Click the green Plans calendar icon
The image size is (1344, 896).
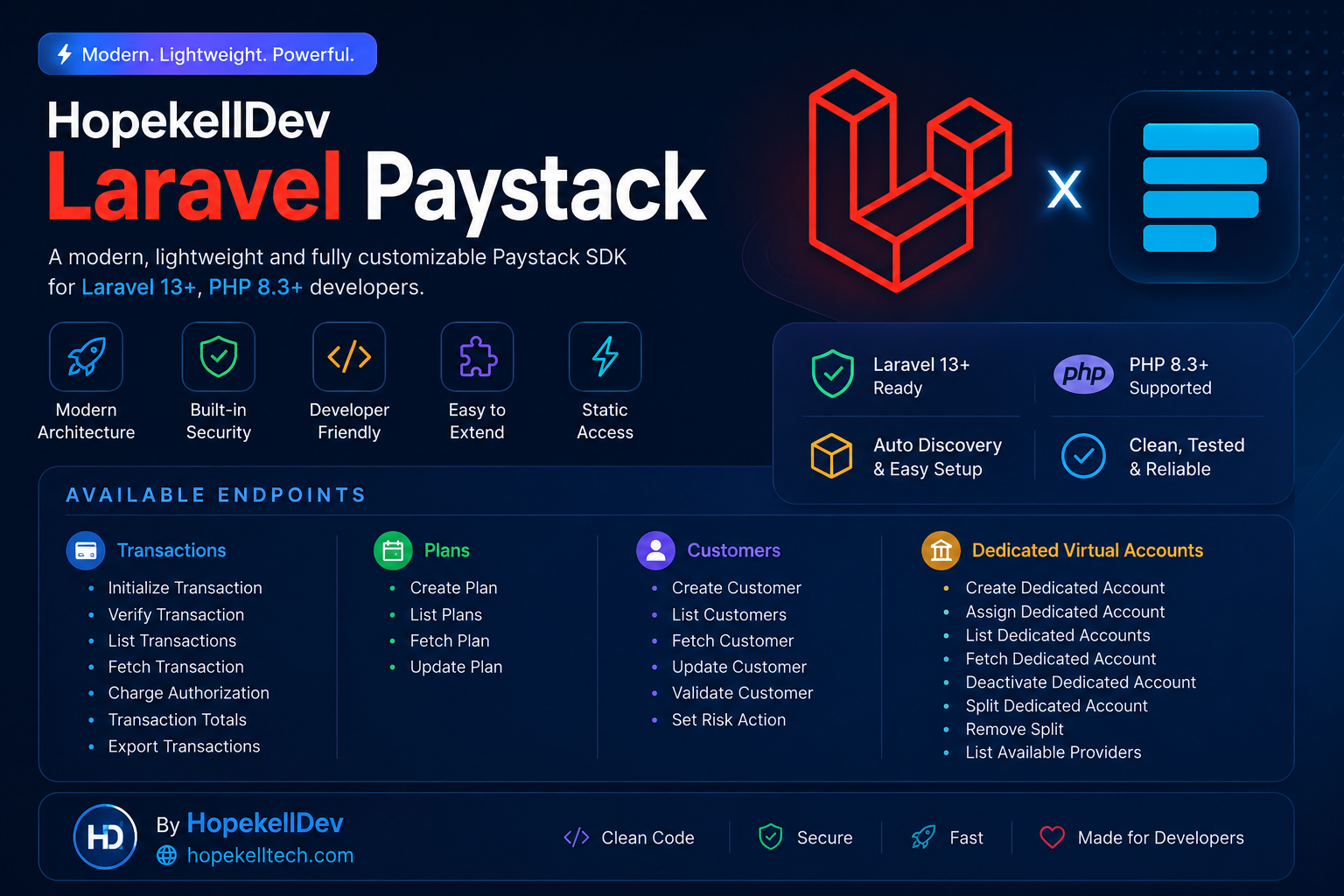(393, 550)
